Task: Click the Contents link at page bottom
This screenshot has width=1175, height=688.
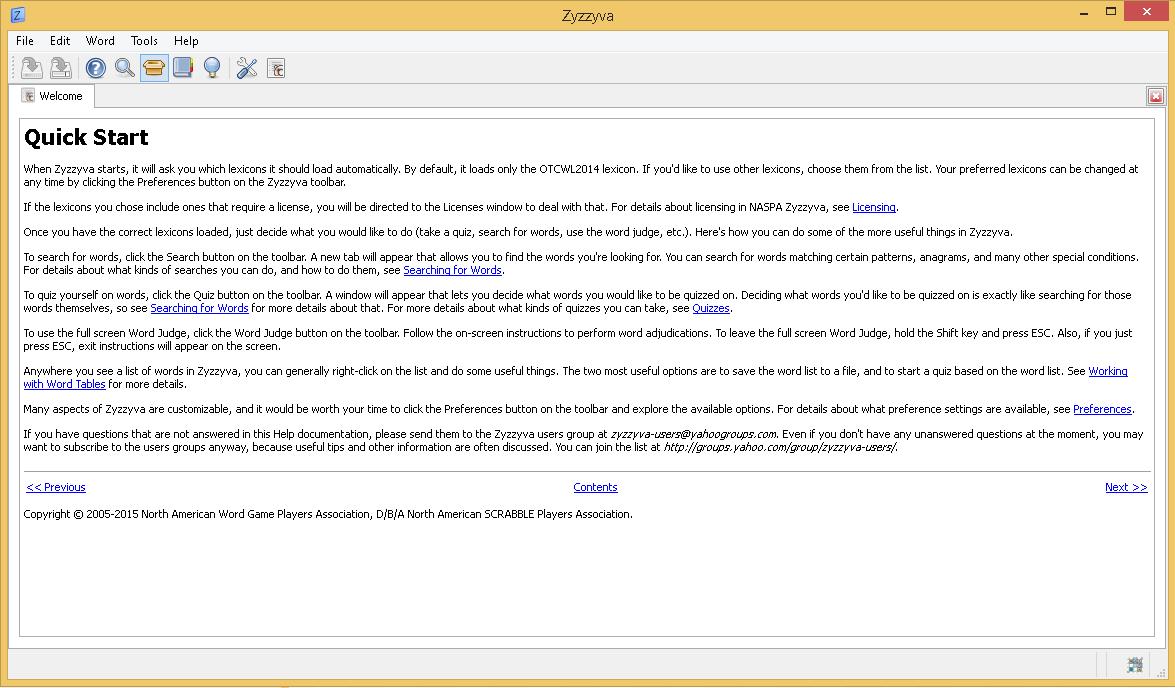Action: tap(595, 487)
